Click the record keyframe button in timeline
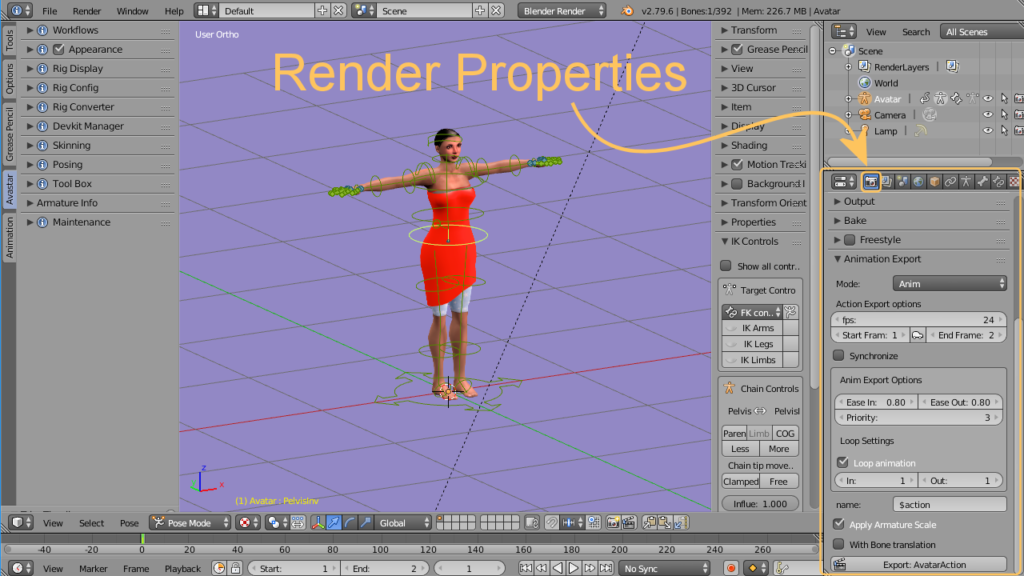Image resolution: width=1024 pixels, height=576 pixels. coord(731,568)
